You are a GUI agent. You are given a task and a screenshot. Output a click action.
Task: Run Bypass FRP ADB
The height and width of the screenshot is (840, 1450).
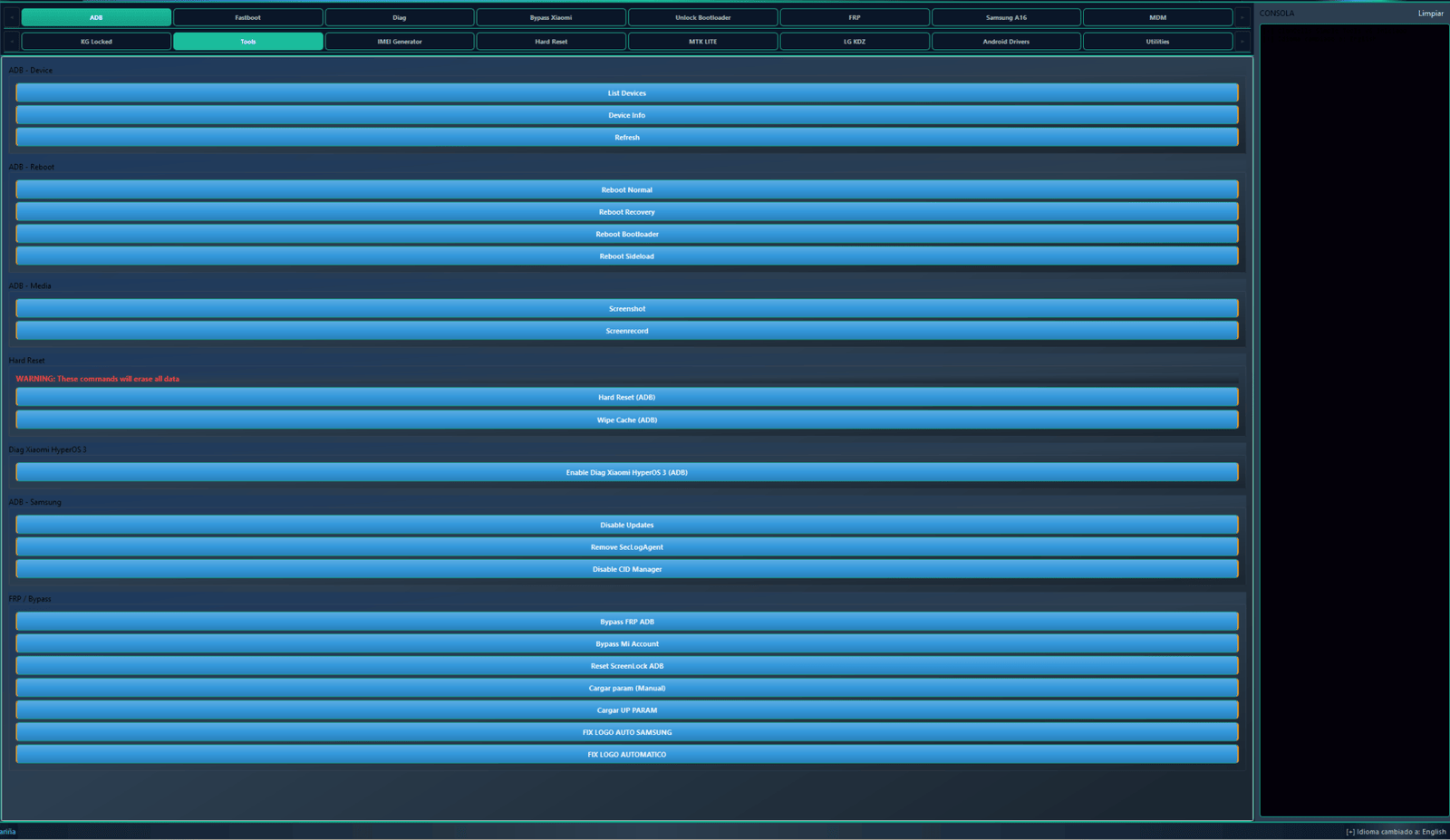(x=626, y=622)
